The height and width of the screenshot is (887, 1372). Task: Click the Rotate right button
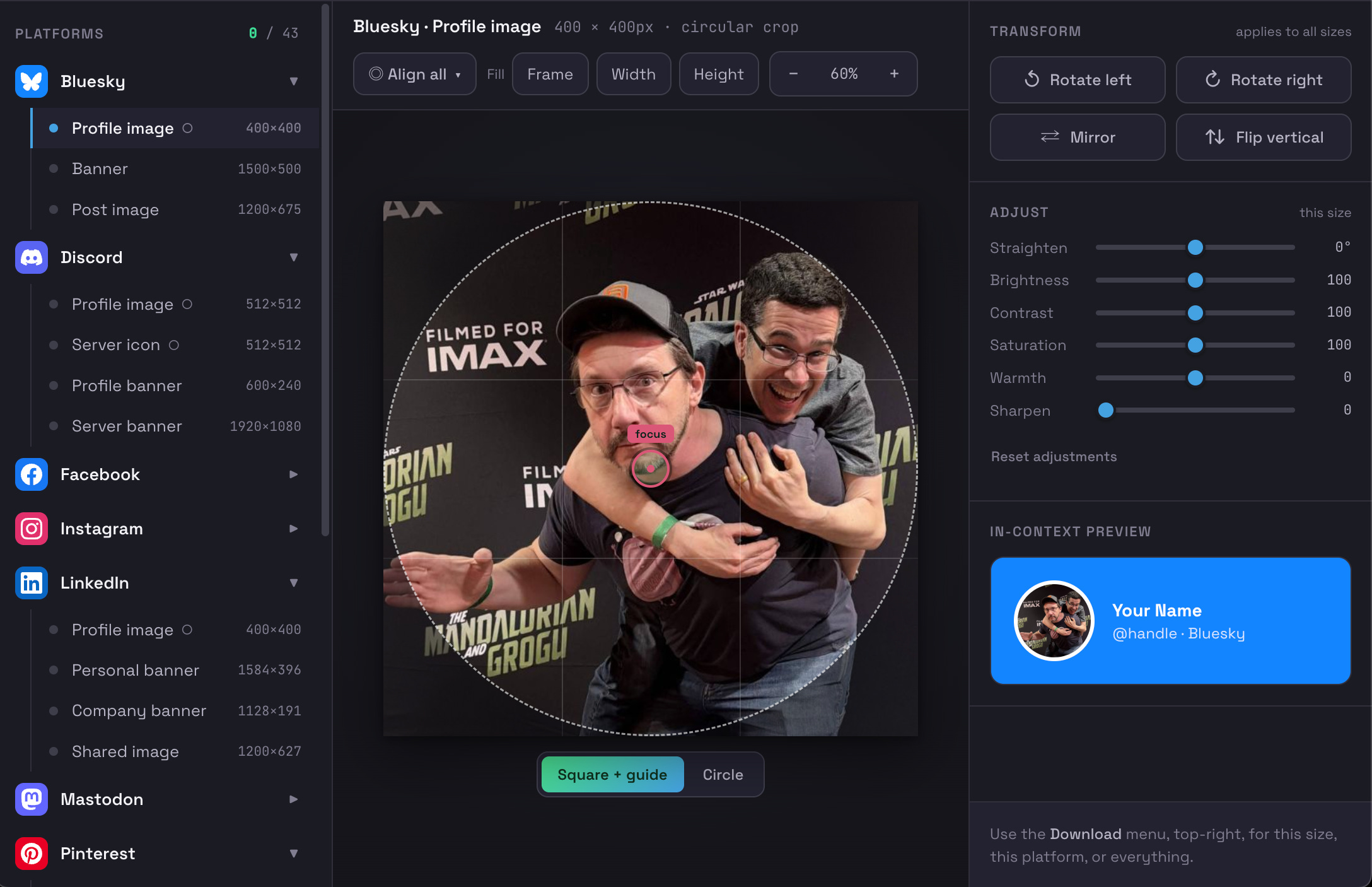(x=1264, y=80)
